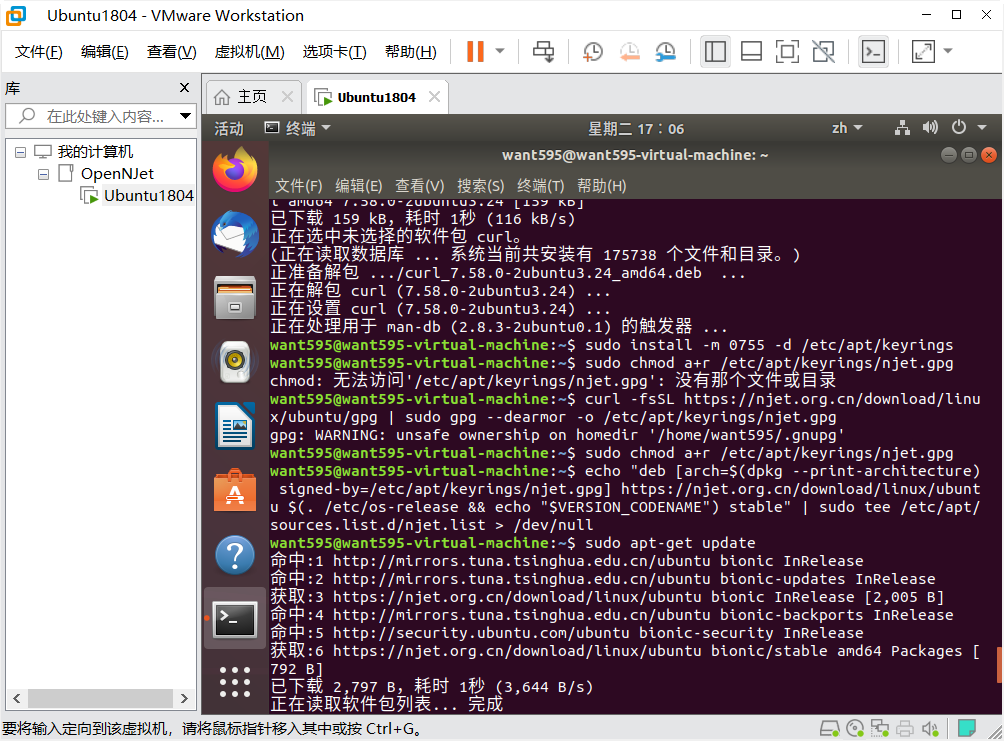Viewport: 1004px width, 741px height.
Task: Open terminal 查看(V) menu
Action: 419,186
